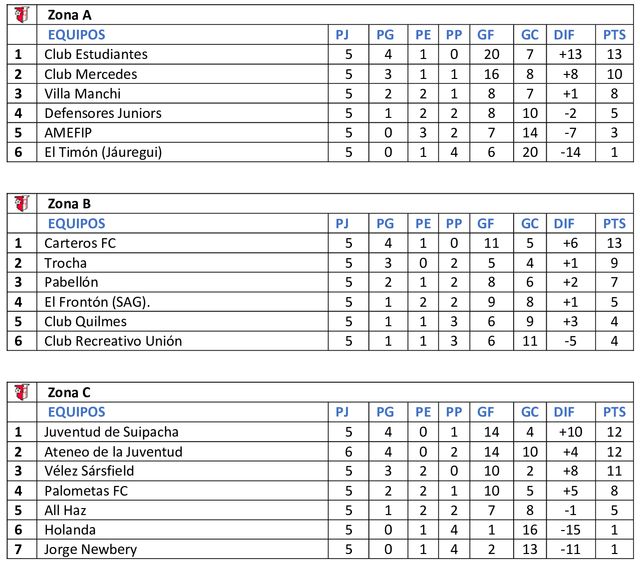Select the El Timón (Jáuregui) row name

pyautogui.click(x=103, y=152)
